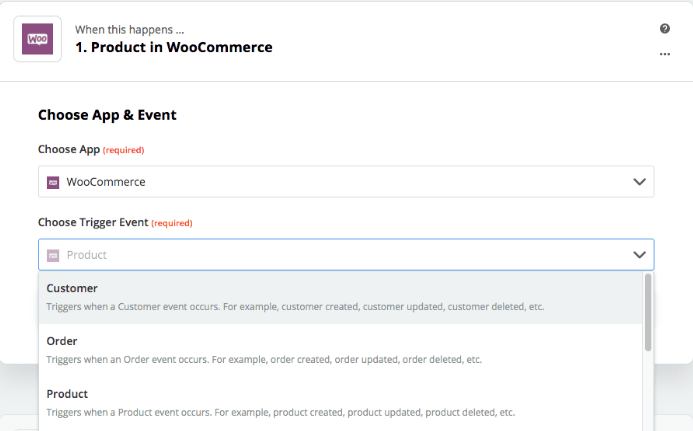Select the Customer trigger event option
The image size is (693, 431).
pyautogui.click(x=73, y=288)
